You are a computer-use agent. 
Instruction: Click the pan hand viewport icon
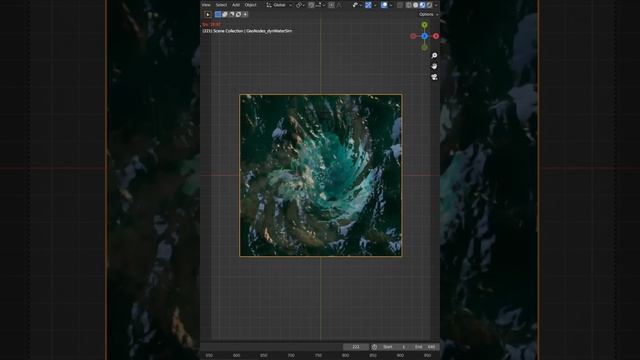(434, 66)
